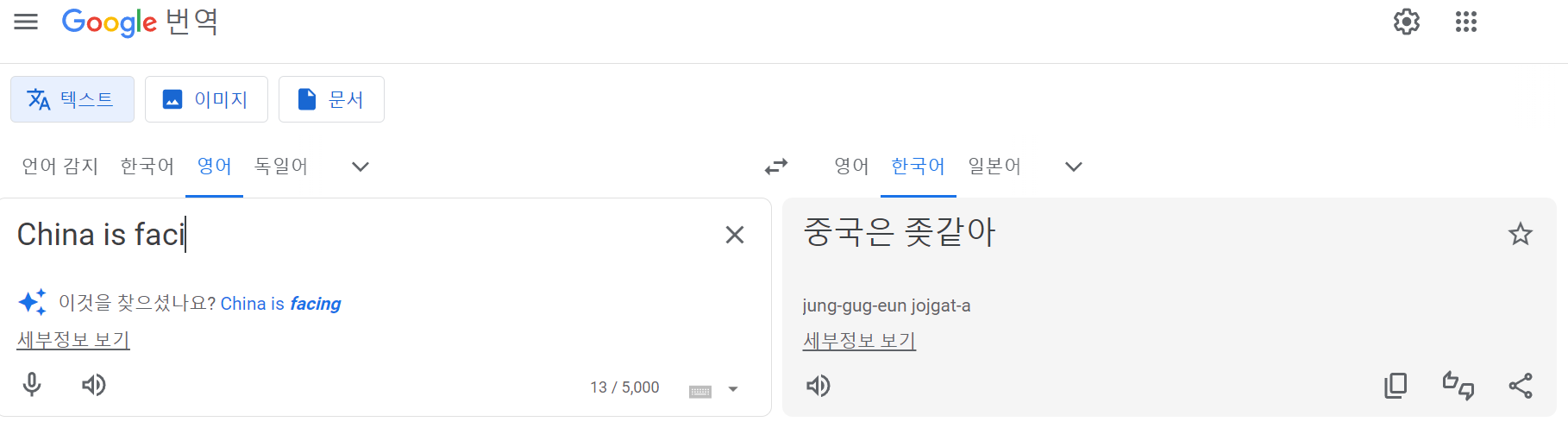This screenshot has width=1568, height=428.
Task: Save translation with star icon
Action: coord(1520,234)
